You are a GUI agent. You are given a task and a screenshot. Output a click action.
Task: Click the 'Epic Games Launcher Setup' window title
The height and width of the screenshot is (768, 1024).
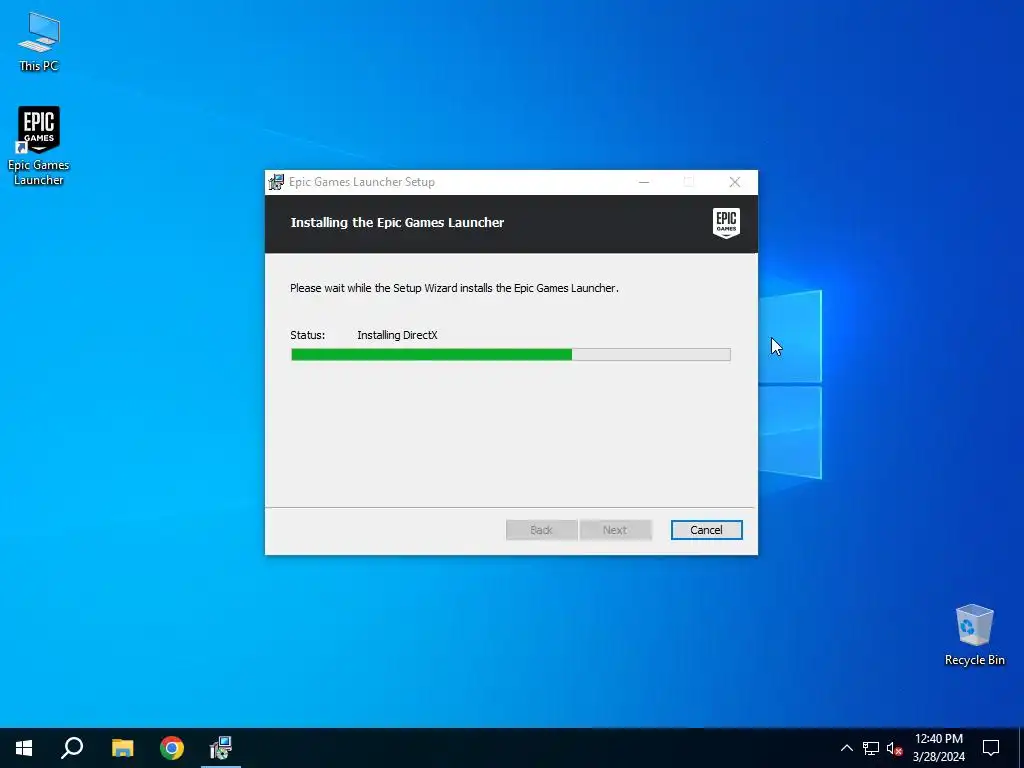(x=362, y=182)
